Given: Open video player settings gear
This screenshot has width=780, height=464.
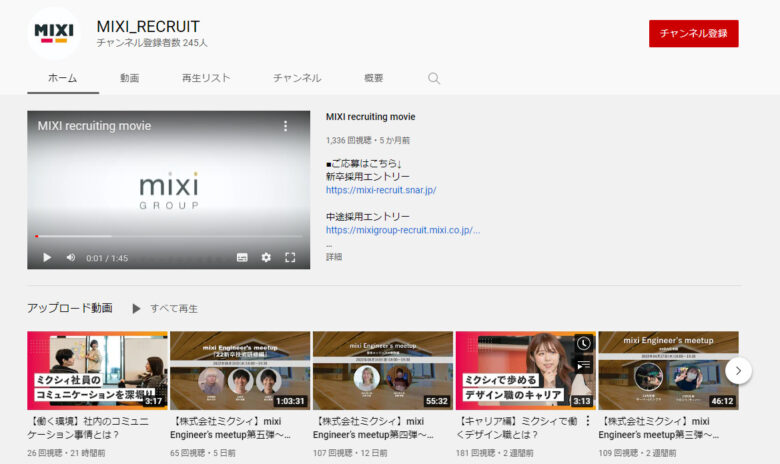Looking at the screenshot, I should (x=266, y=258).
